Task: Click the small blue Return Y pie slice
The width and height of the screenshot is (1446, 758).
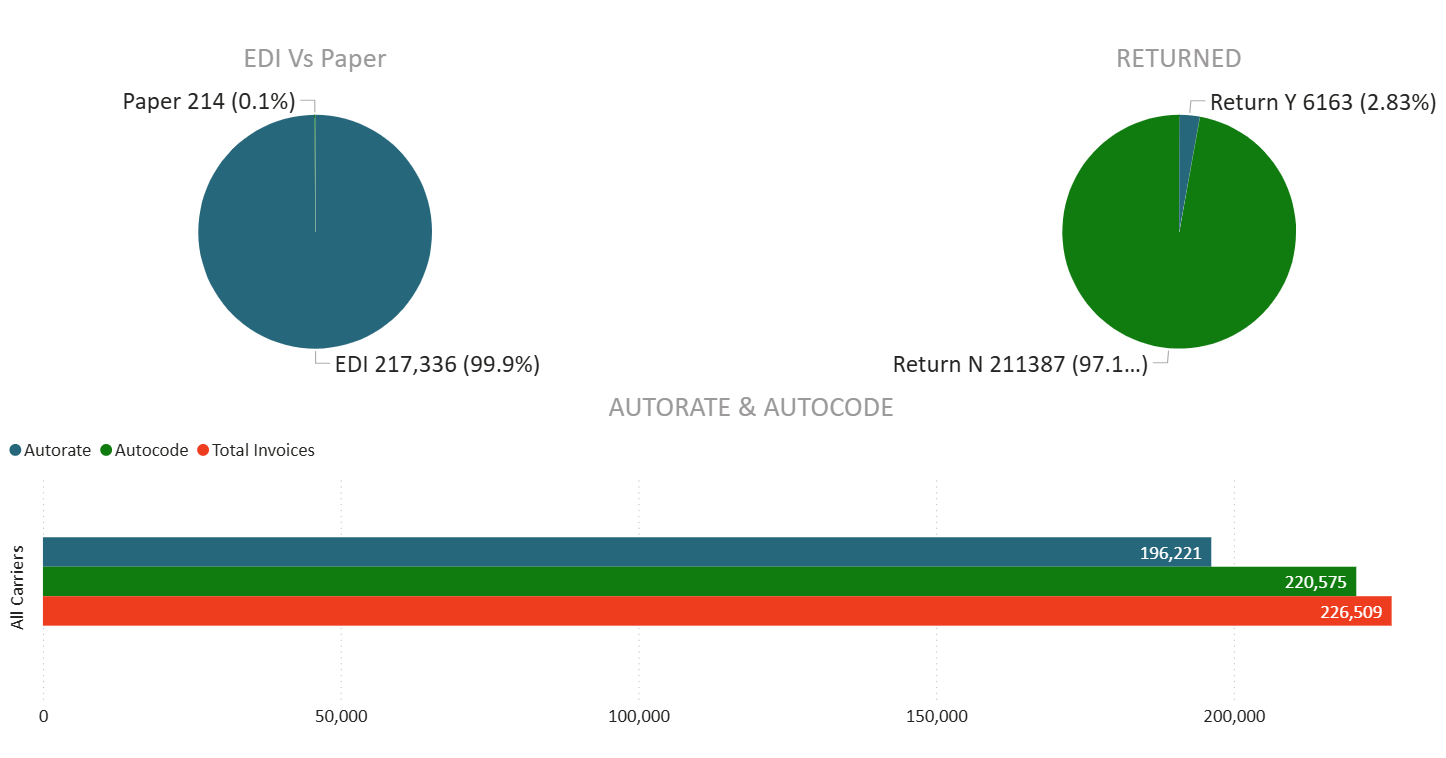Action: [x=1187, y=140]
